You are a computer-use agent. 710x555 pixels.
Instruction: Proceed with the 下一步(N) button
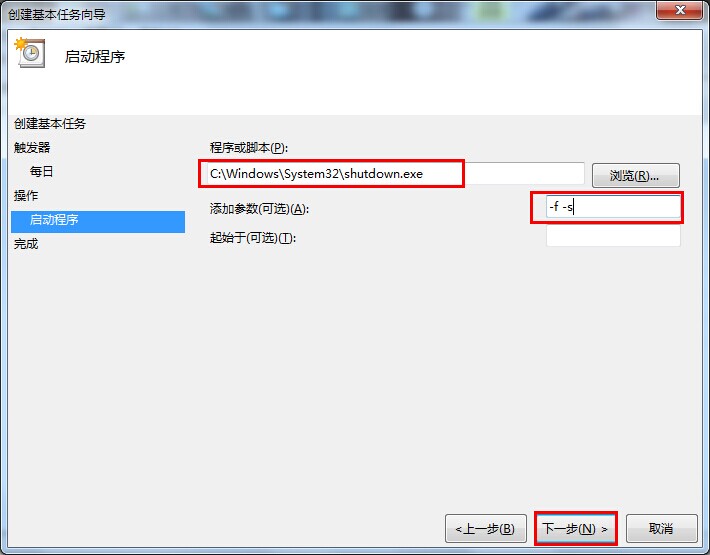576,528
